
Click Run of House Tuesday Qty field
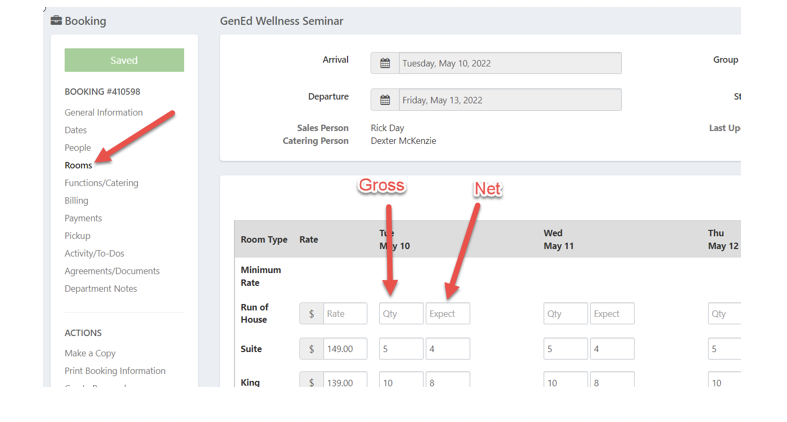click(400, 314)
